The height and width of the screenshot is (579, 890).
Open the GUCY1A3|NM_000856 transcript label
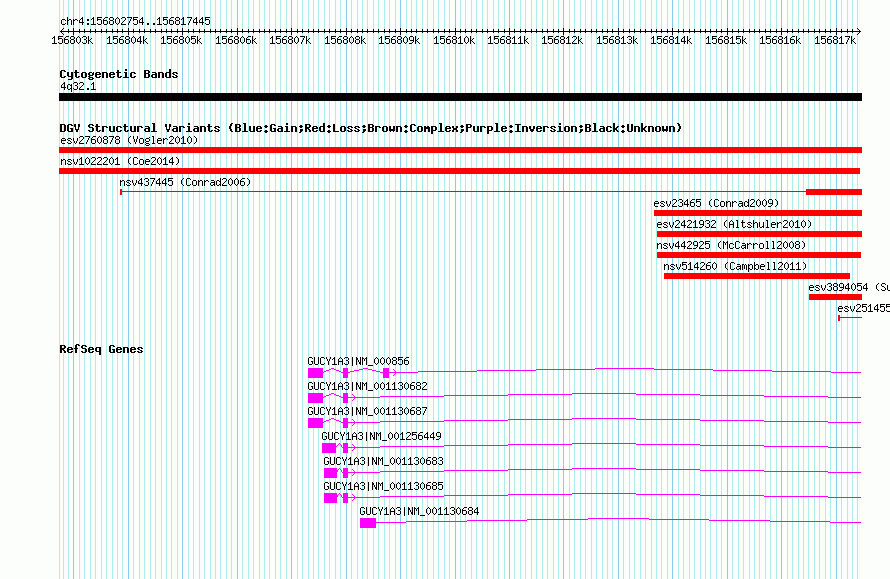pyautogui.click(x=358, y=361)
